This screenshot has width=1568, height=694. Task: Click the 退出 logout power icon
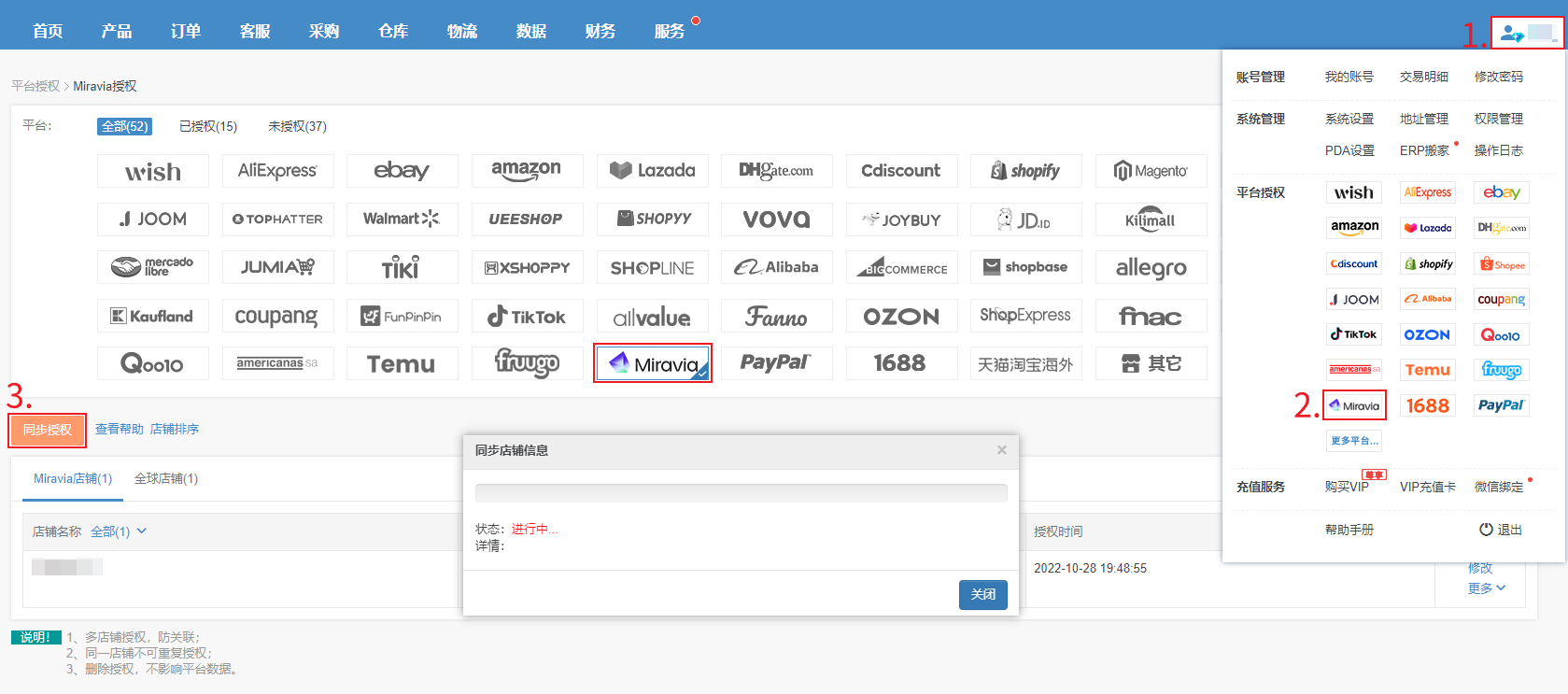pyautogui.click(x=1486, y=530)
